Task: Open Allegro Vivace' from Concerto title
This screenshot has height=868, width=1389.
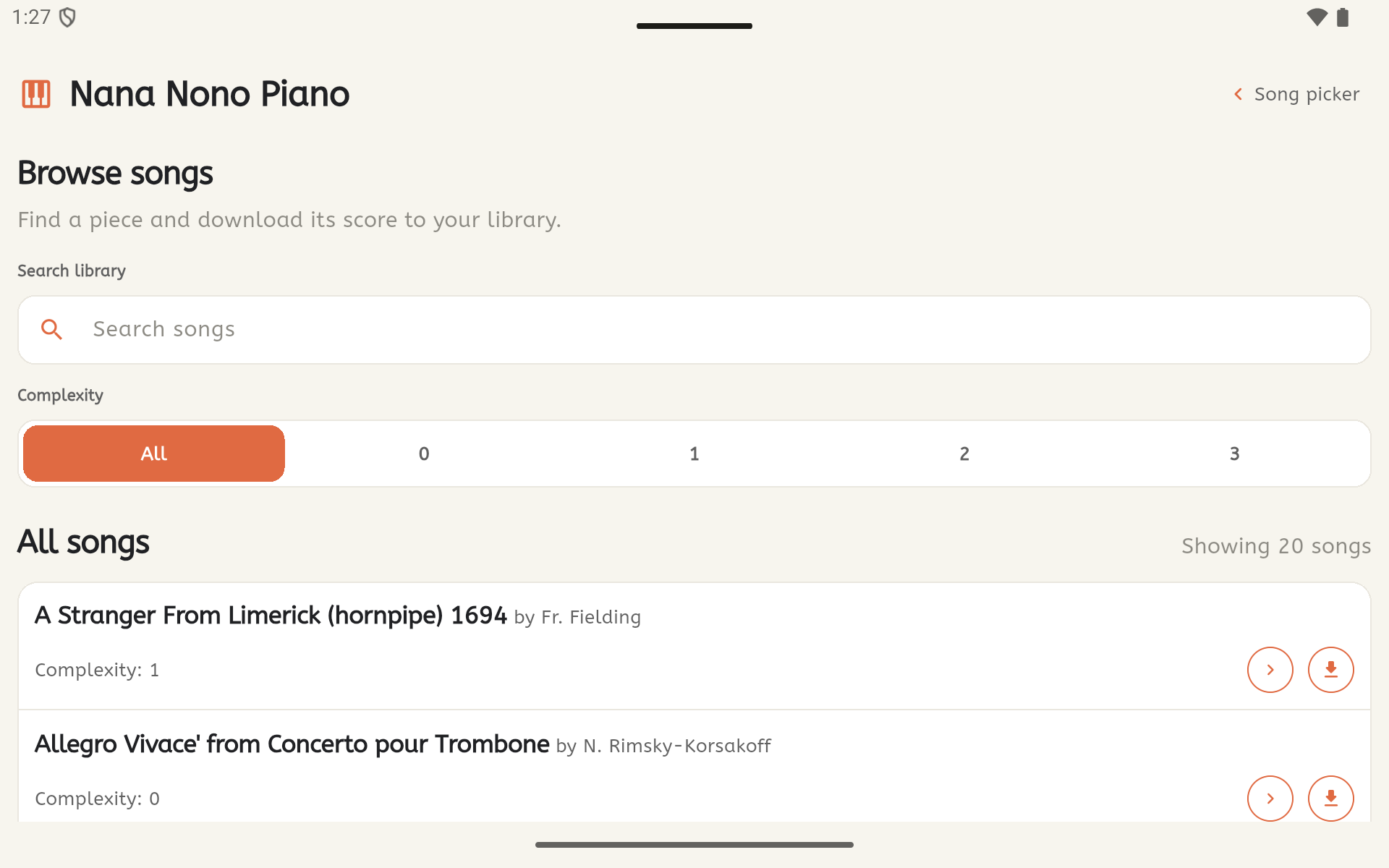Action: click(292, 744)
